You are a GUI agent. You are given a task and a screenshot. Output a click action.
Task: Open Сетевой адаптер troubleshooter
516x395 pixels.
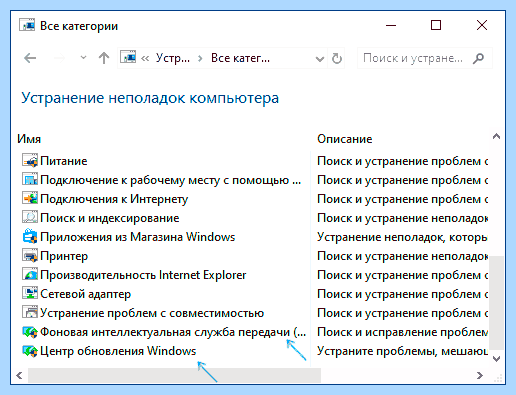tap(86, 294)
